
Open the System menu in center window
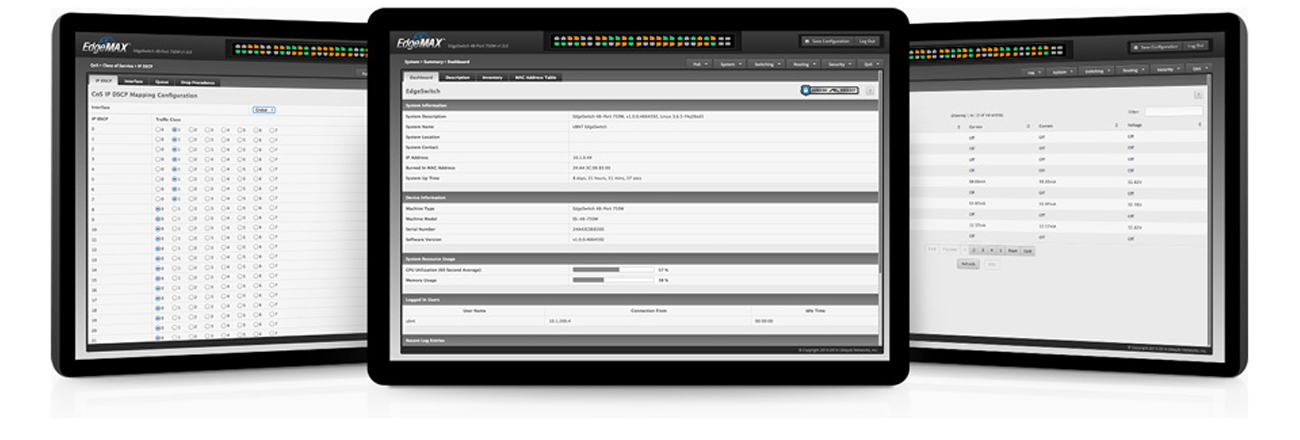point(731,63)
